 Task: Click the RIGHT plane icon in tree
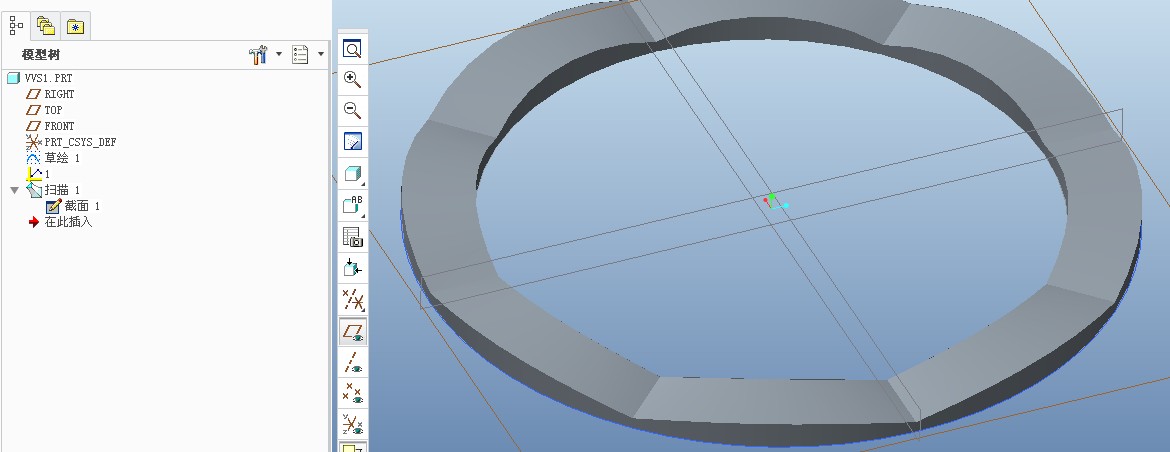tap(33, 94)
